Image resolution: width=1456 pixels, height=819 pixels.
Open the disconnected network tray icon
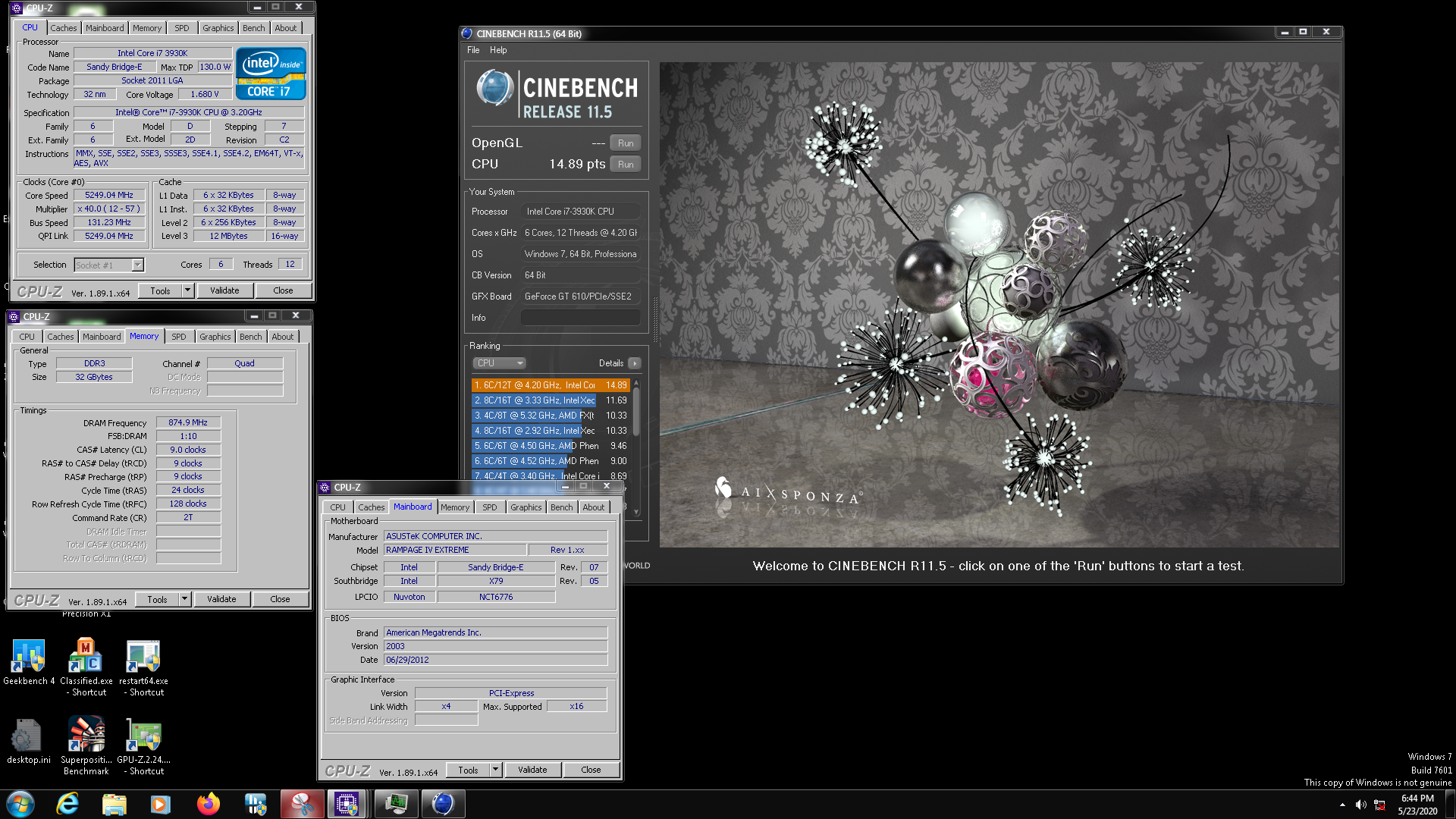(x=1379, y=805)
